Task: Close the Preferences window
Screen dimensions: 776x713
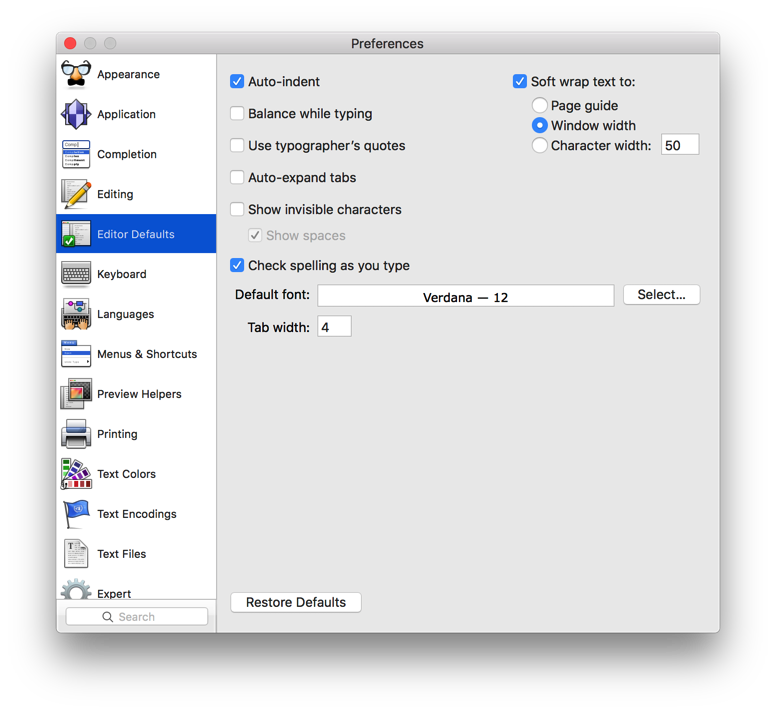Action: (x=70, y=44)
